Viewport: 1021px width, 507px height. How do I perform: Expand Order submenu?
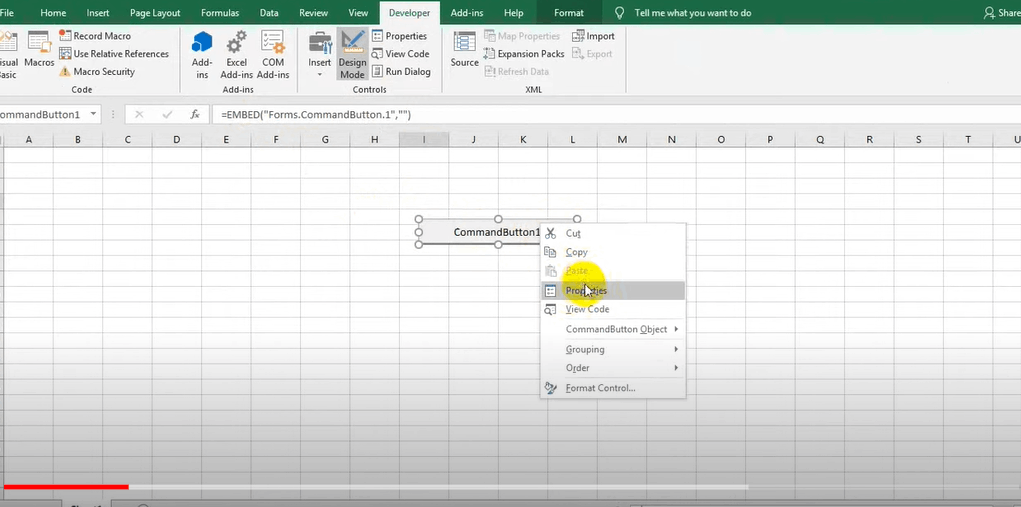point(613,368)
